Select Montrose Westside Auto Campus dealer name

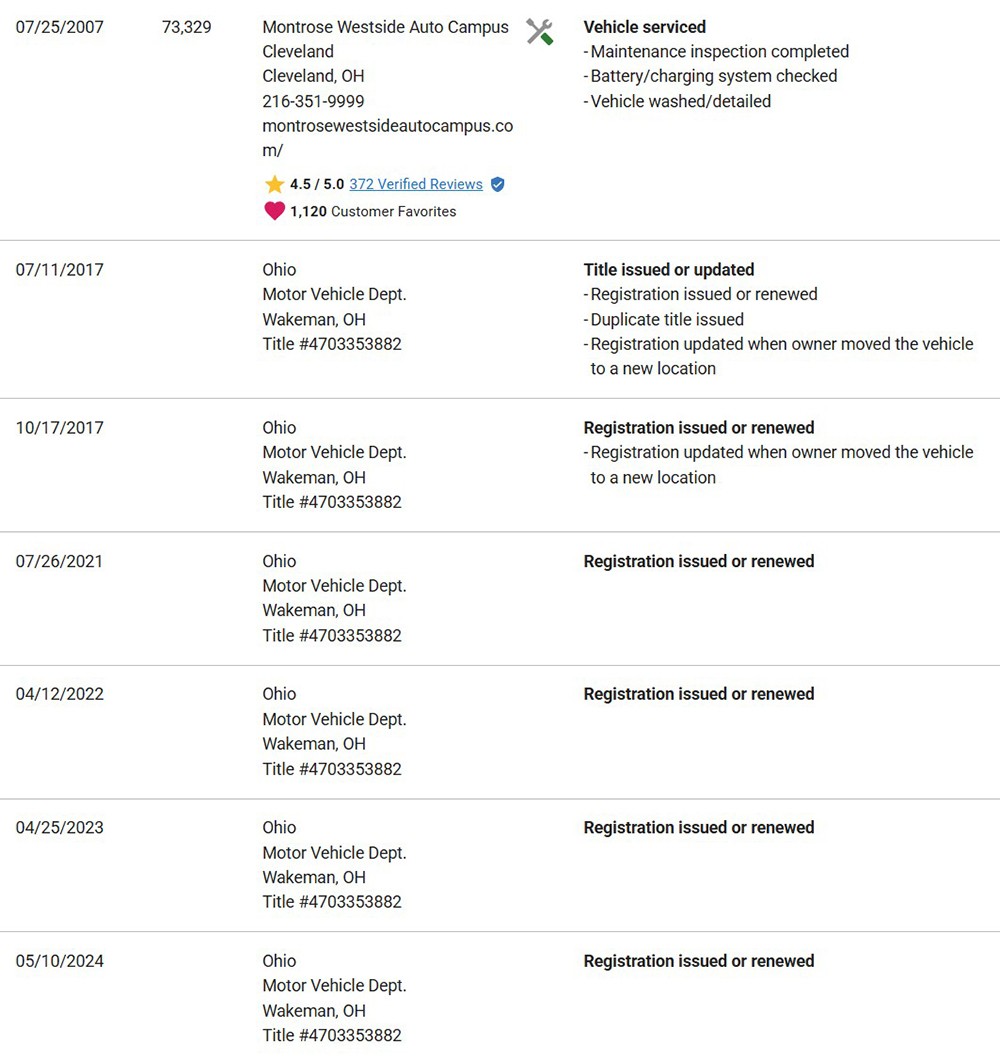tap(385, 27)
